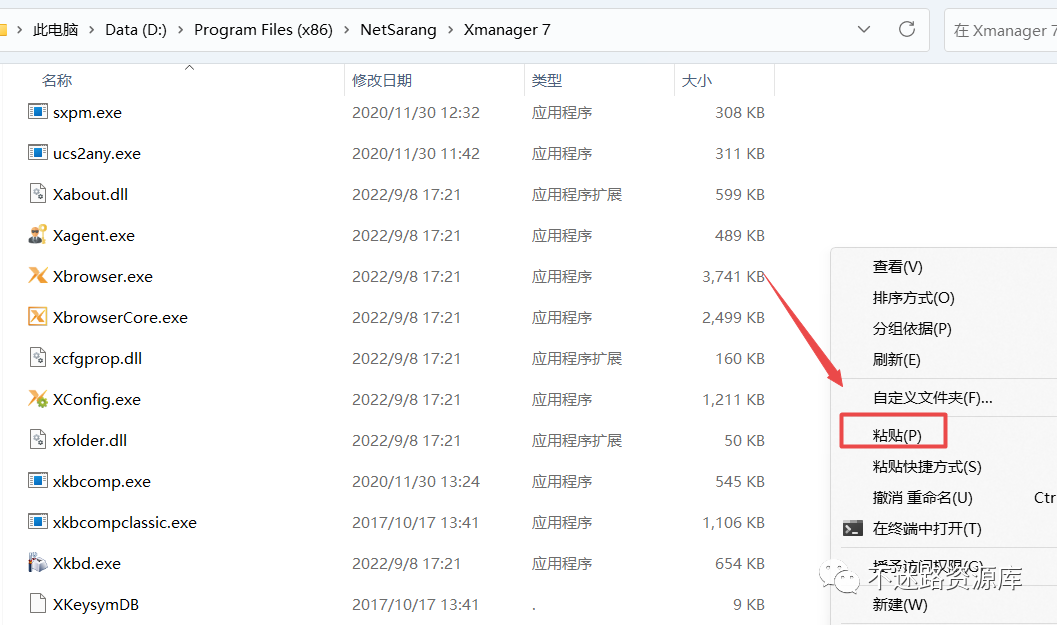This screenshot has width=1057, height=625.
Task: Click the xfolder.dll file icon
Action: tap(38, 440)
